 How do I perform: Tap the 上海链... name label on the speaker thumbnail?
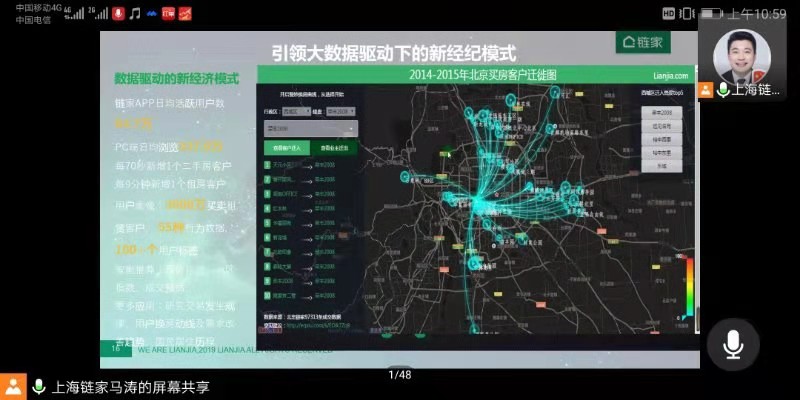[x=756, y=90]
